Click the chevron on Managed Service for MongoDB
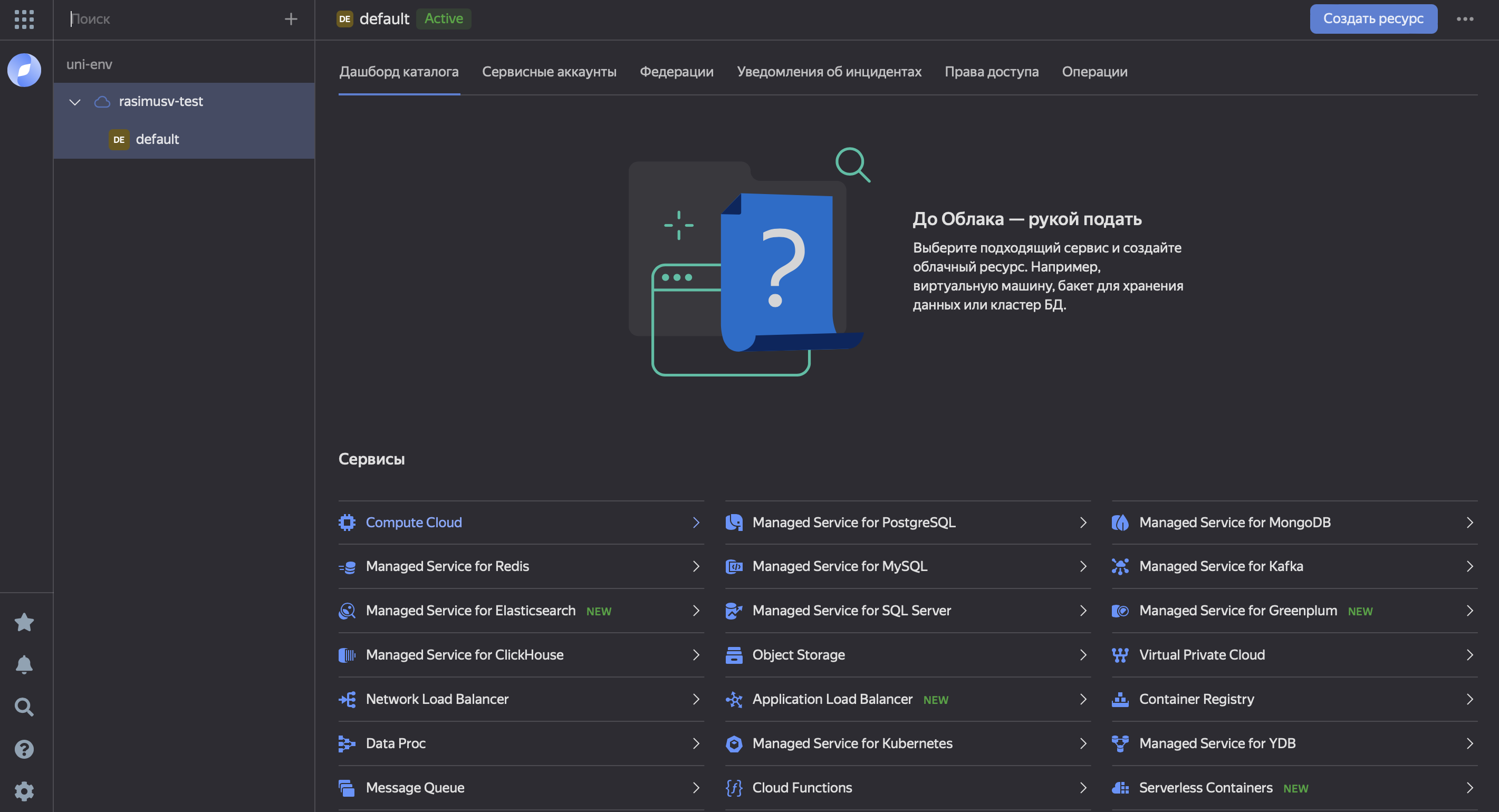The height and width of the screenshot is (812, 1499). point(1469,523)
